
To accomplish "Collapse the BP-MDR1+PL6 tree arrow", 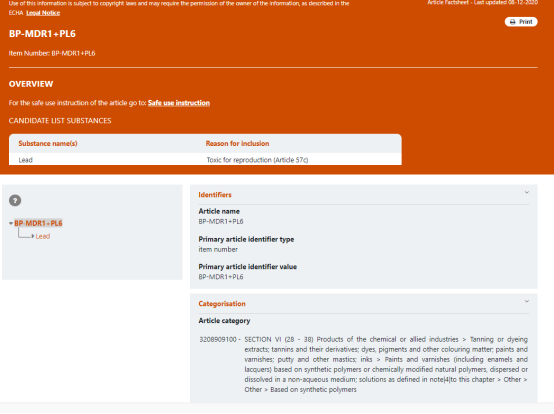I will pos(11,223).
